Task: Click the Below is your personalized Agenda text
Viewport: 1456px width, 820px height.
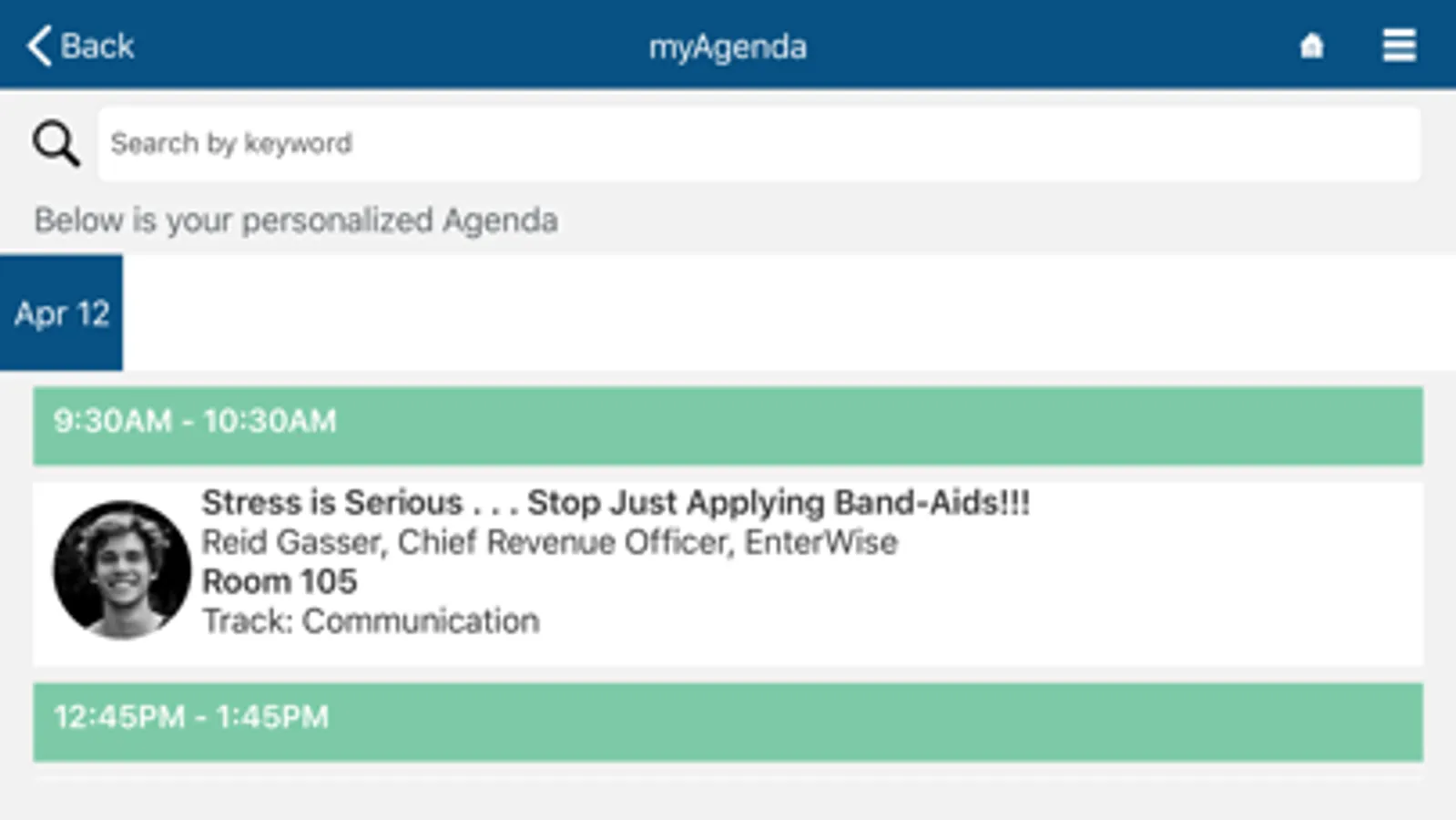Action: click(x=296, y=220)
